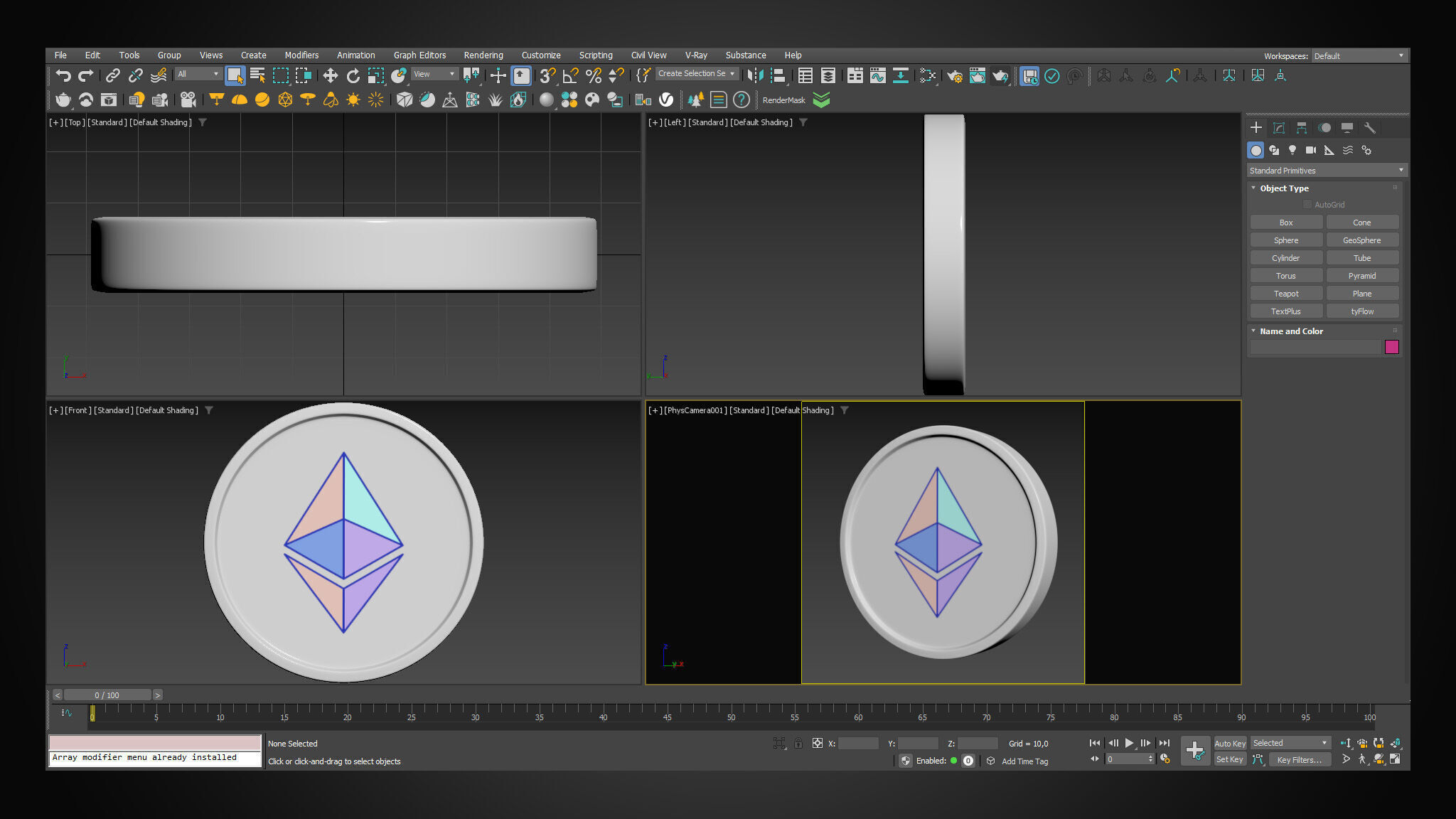Select the Lights category icon
The height and width of the screenshot is (819, 1456).
pyautogui.click(x=1292, y=150)
